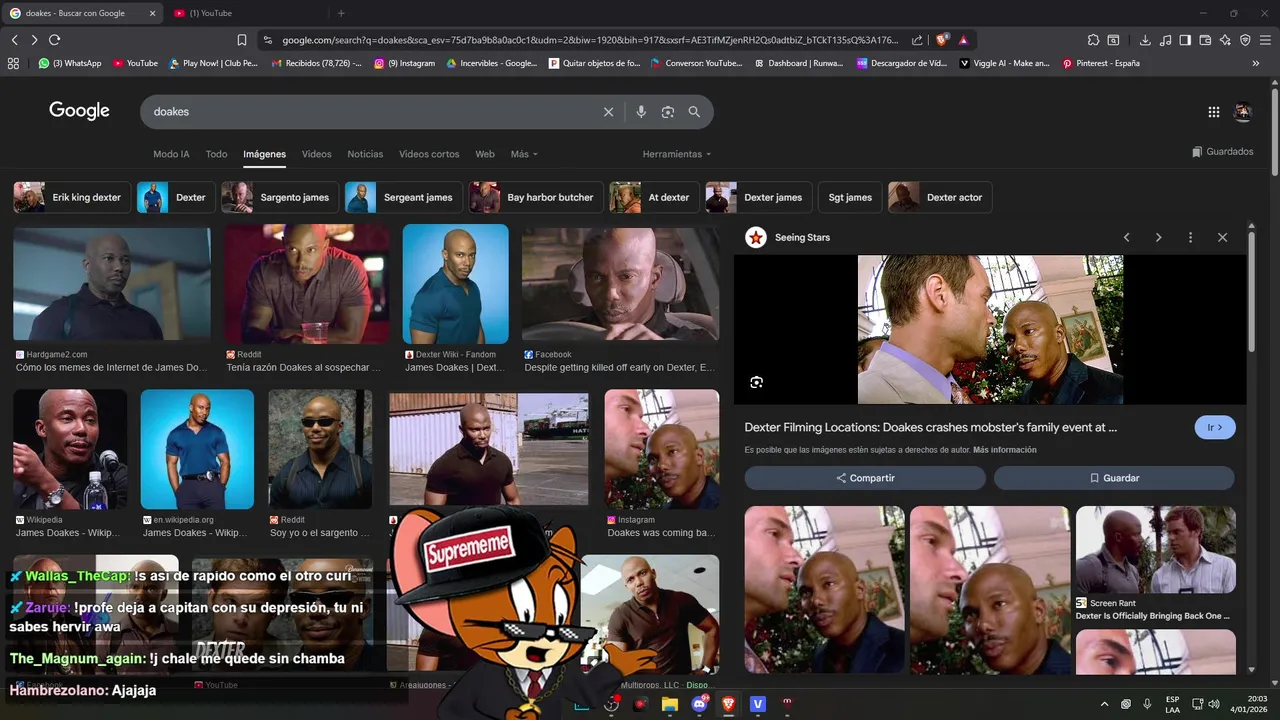Select the Erik king dexter chip
Image resolution: width=1280 pixels, height=720 pixels.
click(70, 197)
